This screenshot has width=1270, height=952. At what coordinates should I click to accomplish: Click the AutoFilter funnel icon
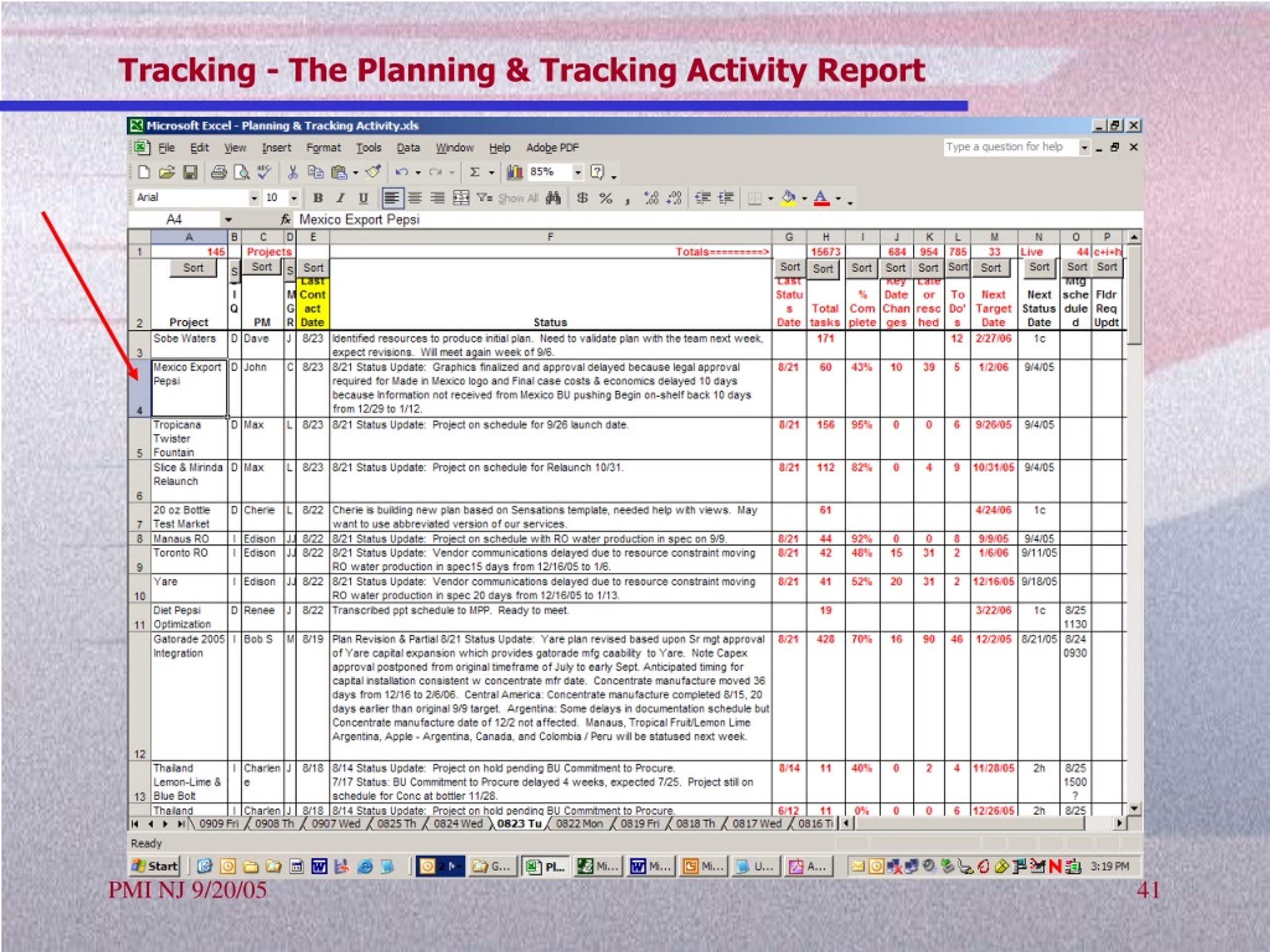(x=485, y=198)
